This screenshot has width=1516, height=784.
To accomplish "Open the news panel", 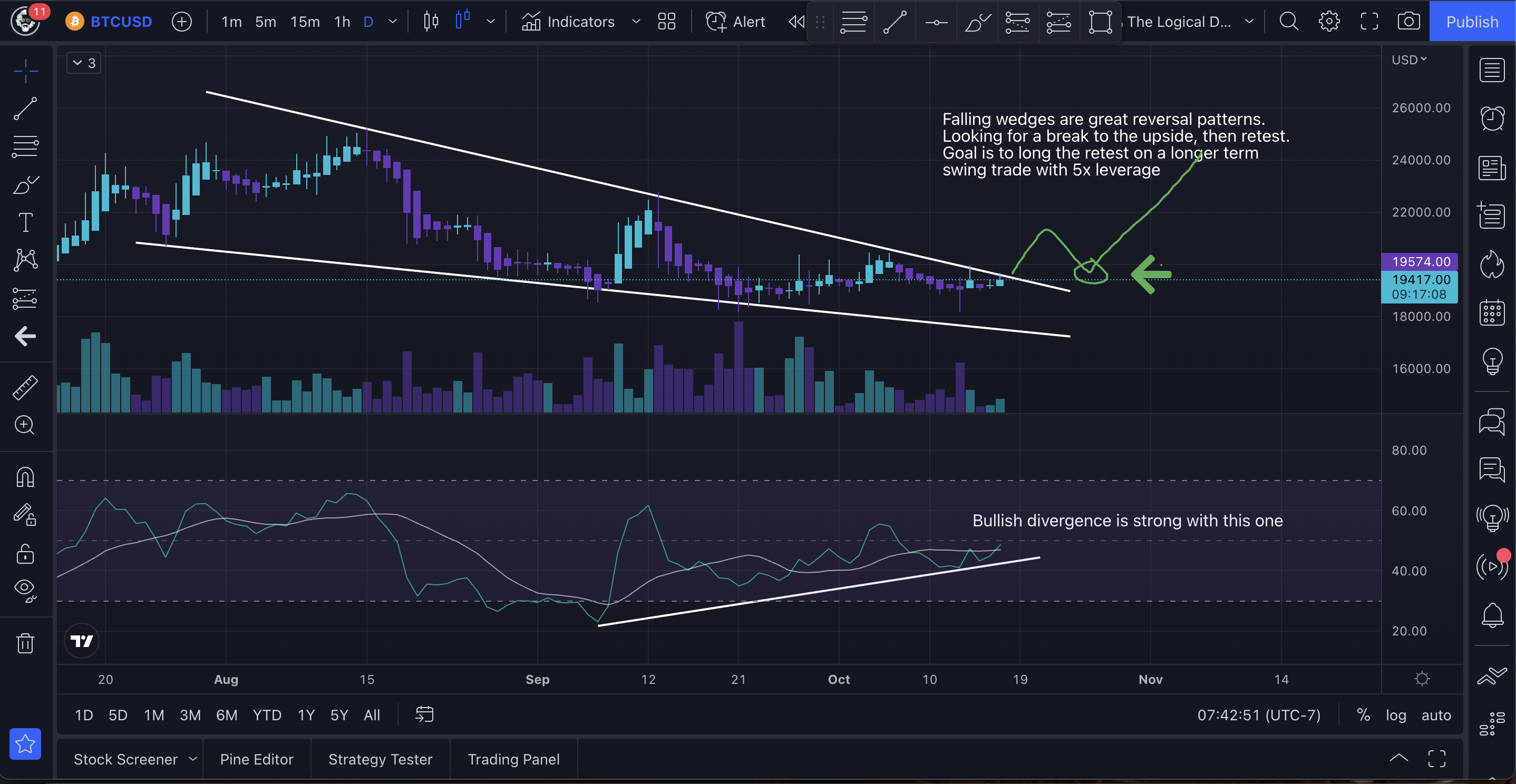I will click(x=1492, y=168).
